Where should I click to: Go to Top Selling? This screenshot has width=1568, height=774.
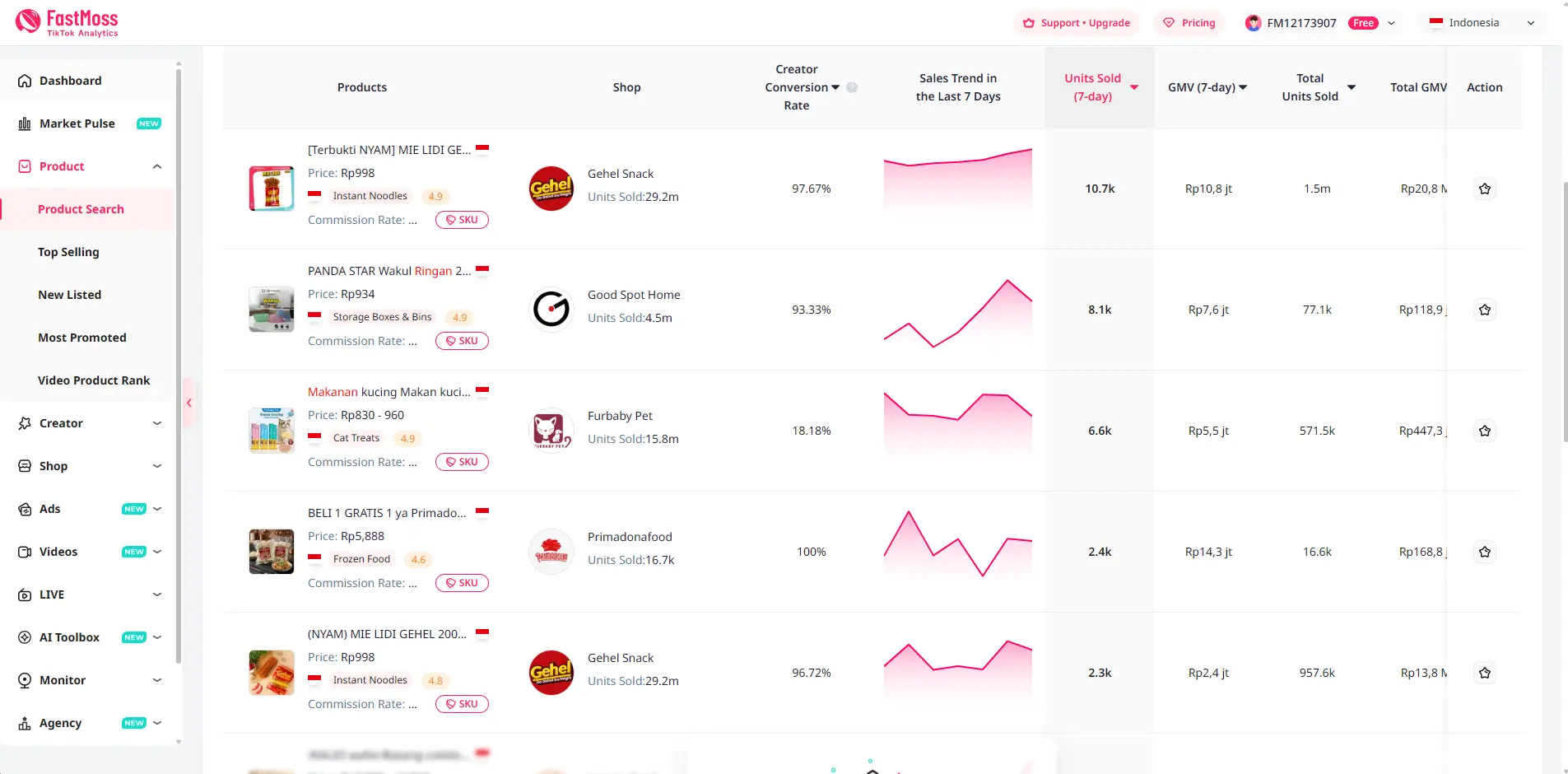68,252
